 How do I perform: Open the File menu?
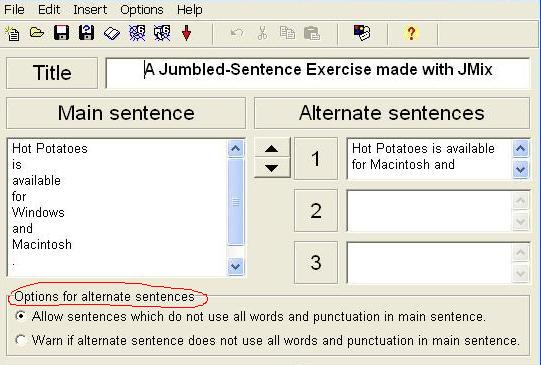click(x=14, y=9)
